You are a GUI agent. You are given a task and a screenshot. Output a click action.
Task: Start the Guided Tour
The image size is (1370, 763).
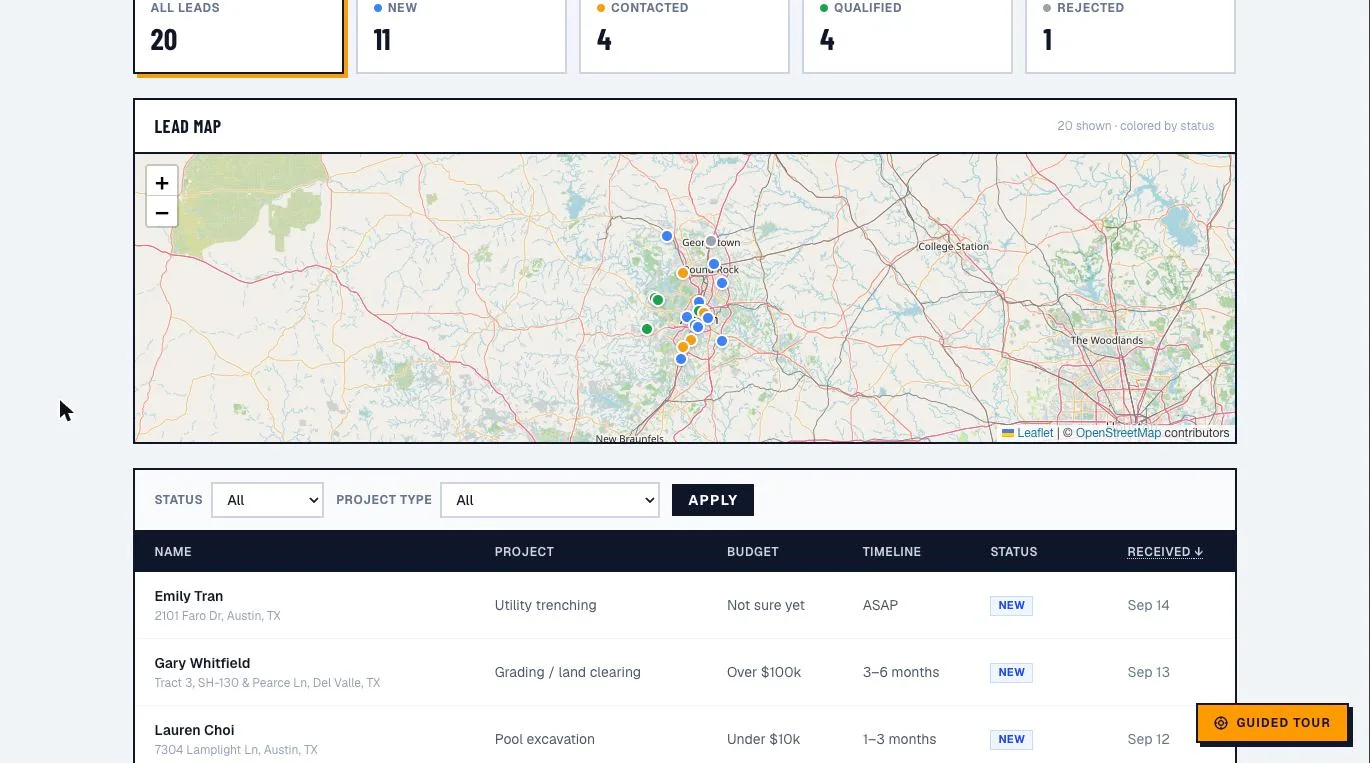[1273, 723]
